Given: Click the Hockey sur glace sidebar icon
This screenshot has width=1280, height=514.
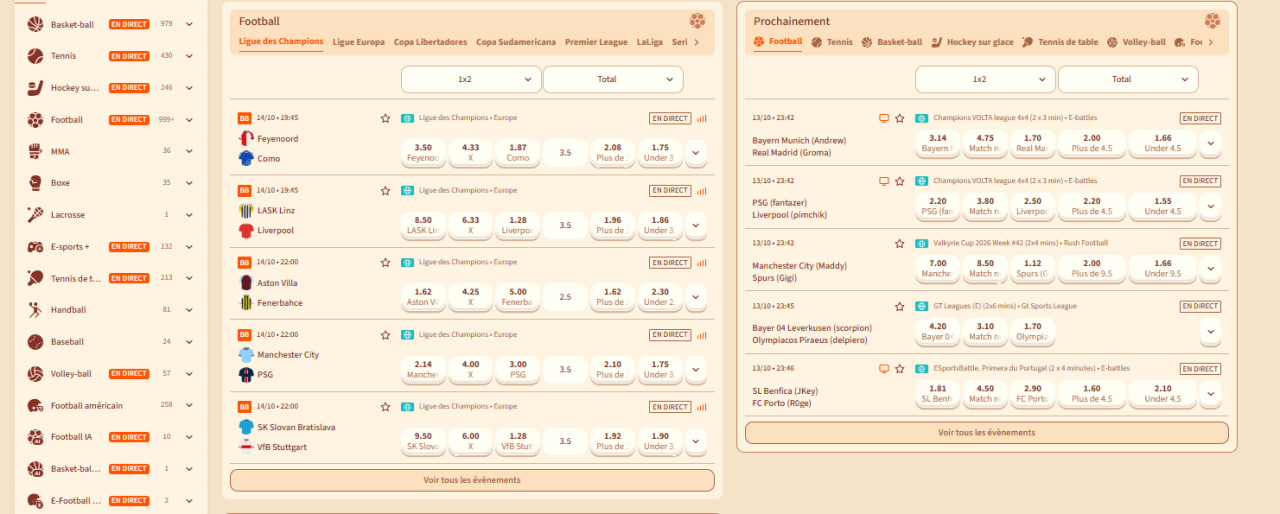Looking at the screenshot, I should pos(35,88).
